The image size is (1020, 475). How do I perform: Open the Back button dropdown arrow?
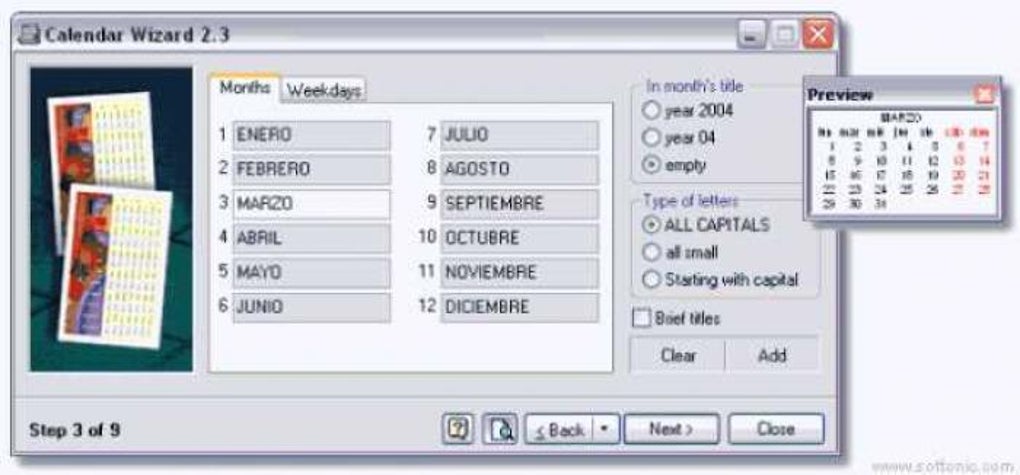coord(605,429)
